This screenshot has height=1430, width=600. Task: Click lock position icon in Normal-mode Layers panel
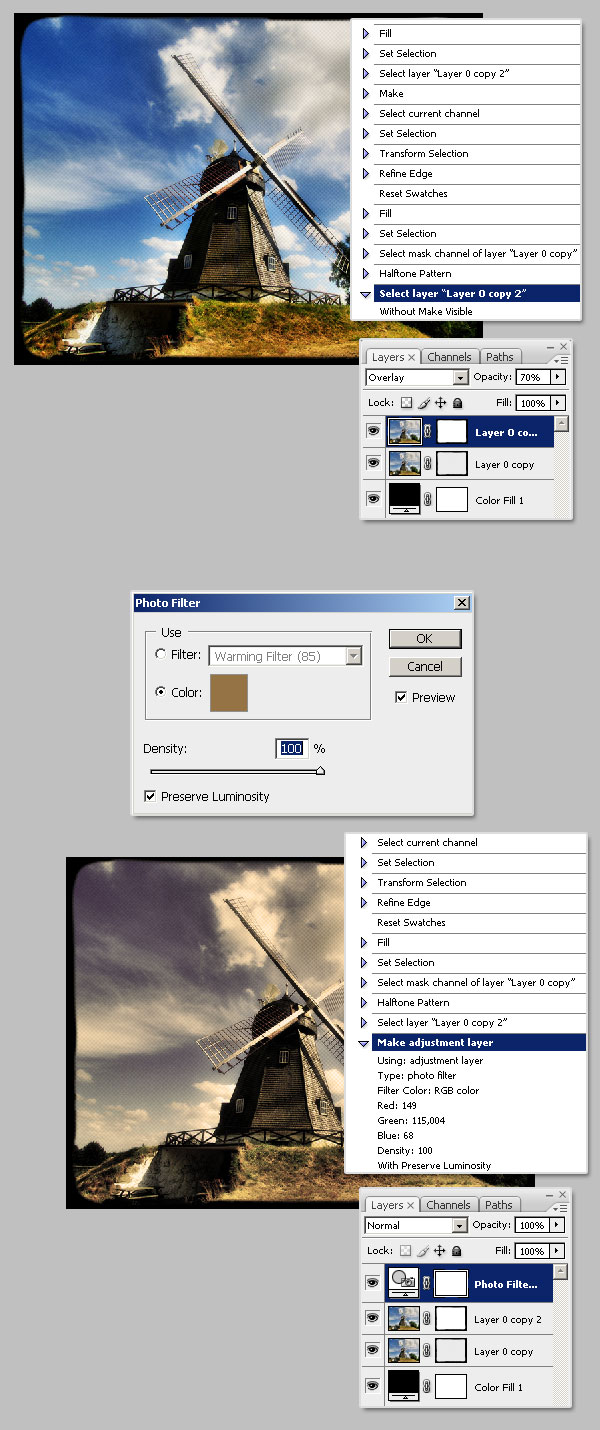[x=439, y=1250]
